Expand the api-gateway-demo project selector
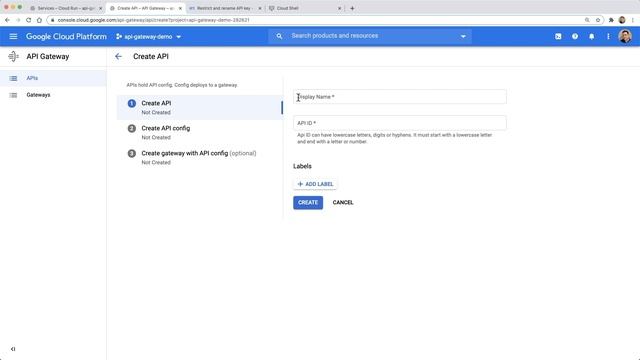This screenshot has width=640, height=360. [149, 36]
